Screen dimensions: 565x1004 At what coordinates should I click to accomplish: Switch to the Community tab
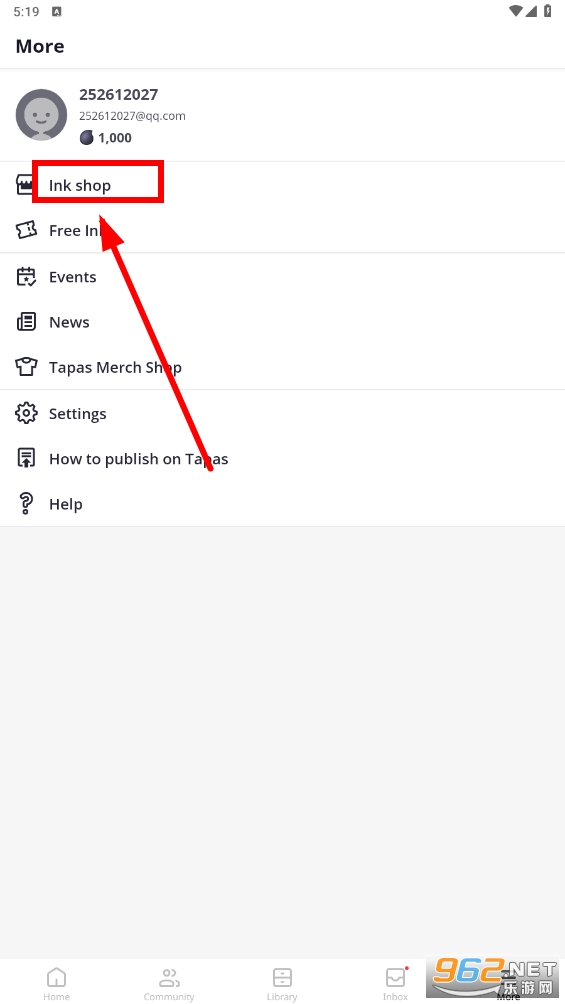169,984
